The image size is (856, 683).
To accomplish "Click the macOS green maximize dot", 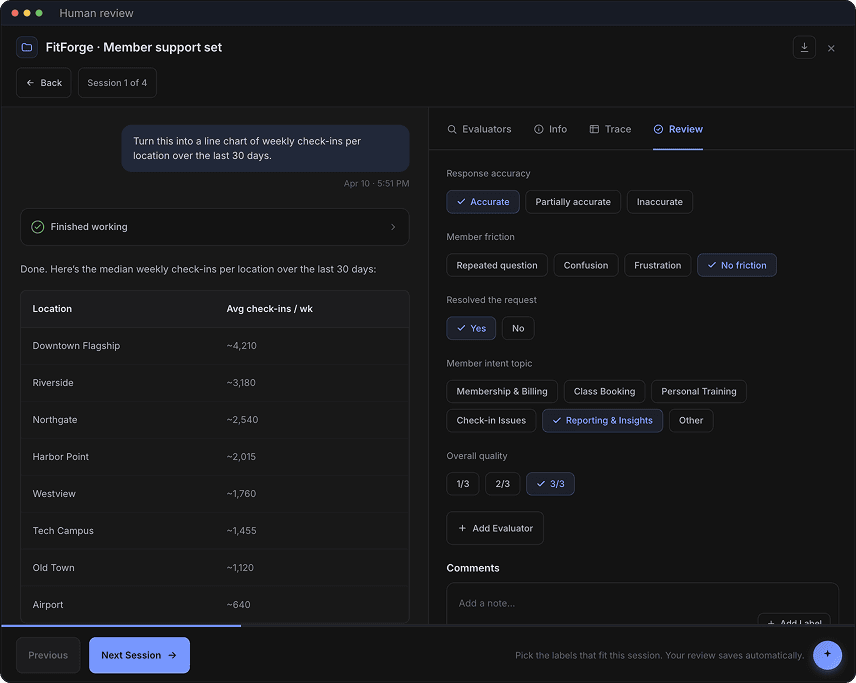I will click(39, 13).
